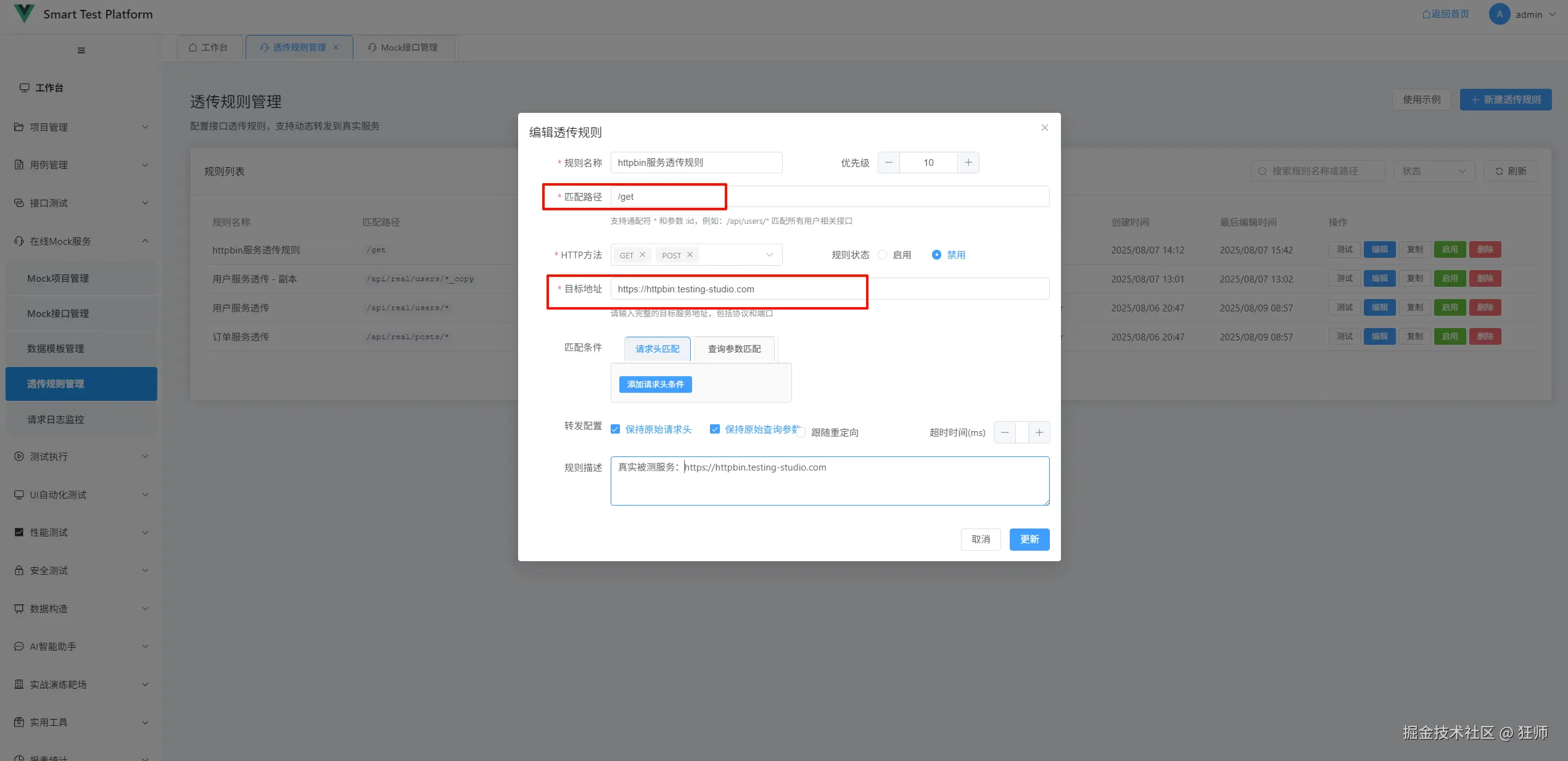1568x761 pixels.
Task: Open the HTTP方法 dropdown arrow
Action: click(x=769, y=255)
